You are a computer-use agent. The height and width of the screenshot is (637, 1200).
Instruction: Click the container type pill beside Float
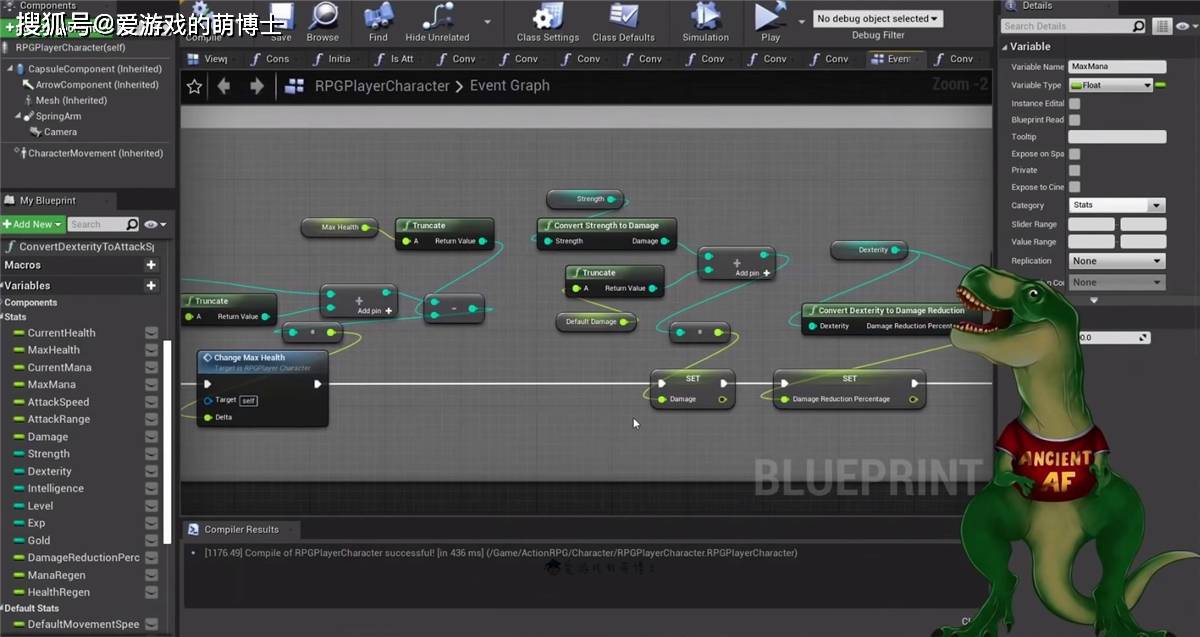coord(1160,85)
